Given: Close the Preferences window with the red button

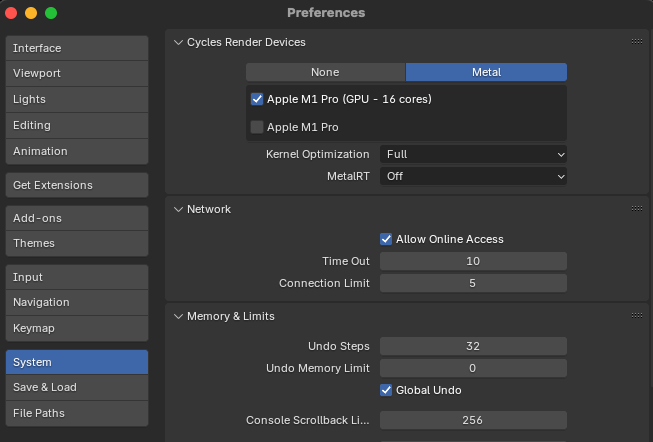Looking at the screenshot, I should 11,13.
